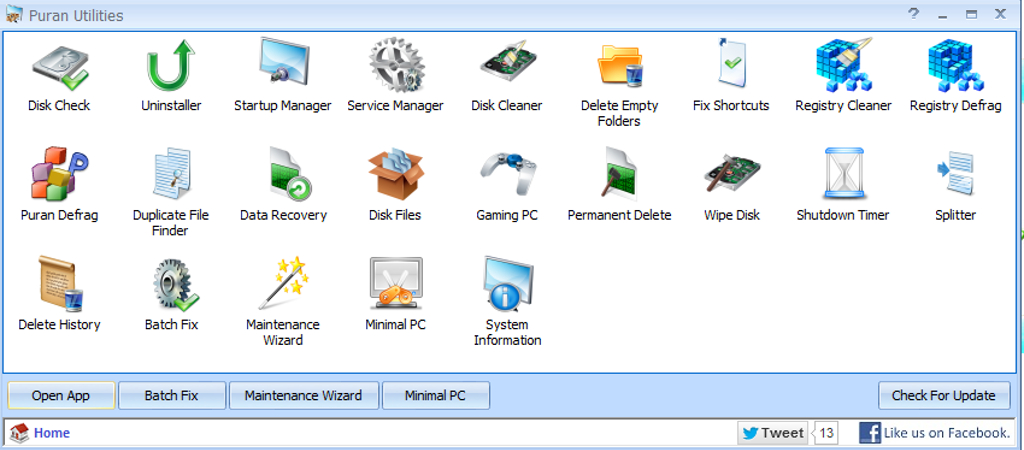Image resolution: width=1024 pixels, height=450 pixels.
Task: Open the Gaming PC controller icon
Action: [x=507, y=173]
